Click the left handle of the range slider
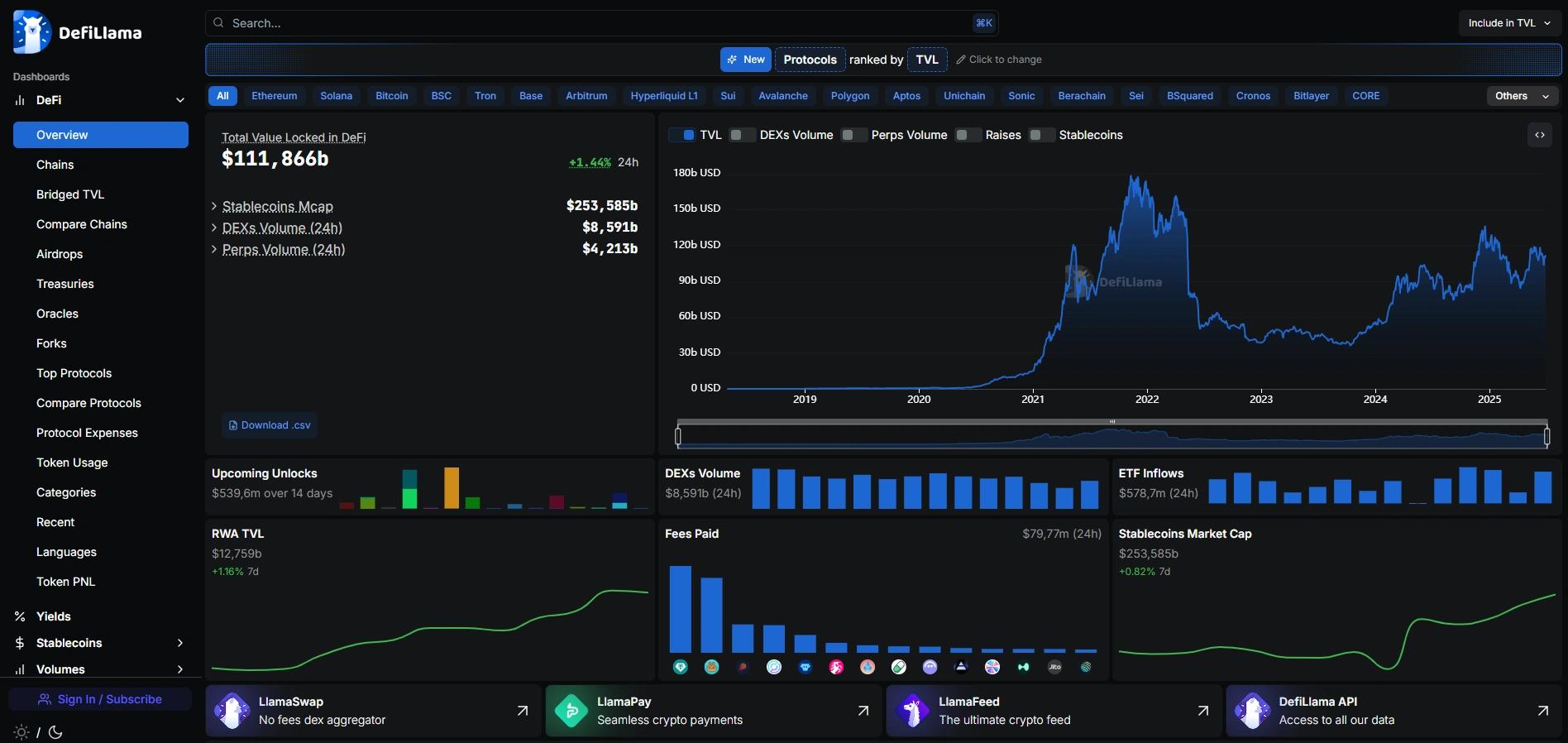Image resolution: width=1568 pixels, height=743 pixels. point(678,435)
